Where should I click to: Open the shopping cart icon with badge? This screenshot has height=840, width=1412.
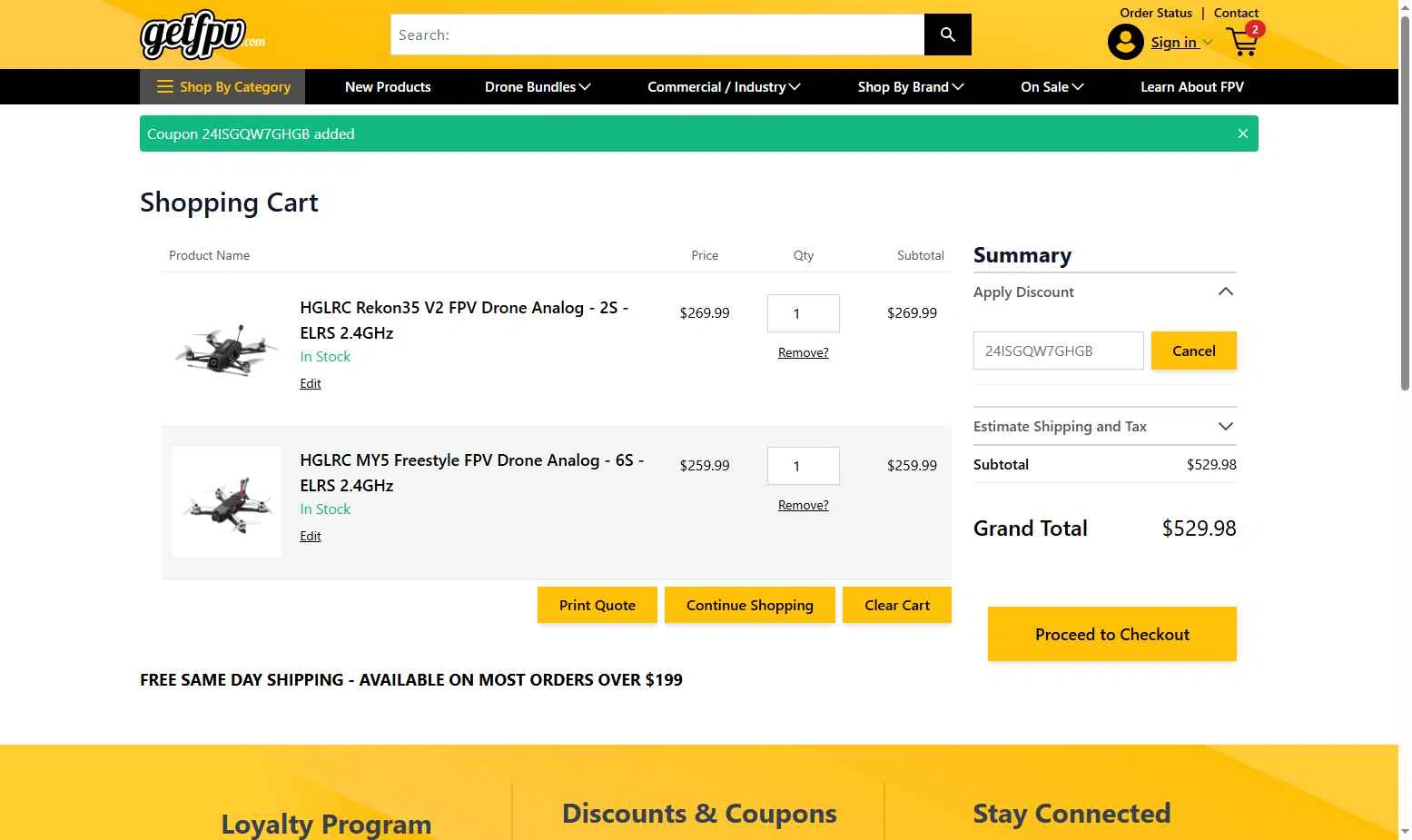pyautogui.click(x=1244, y=41)
